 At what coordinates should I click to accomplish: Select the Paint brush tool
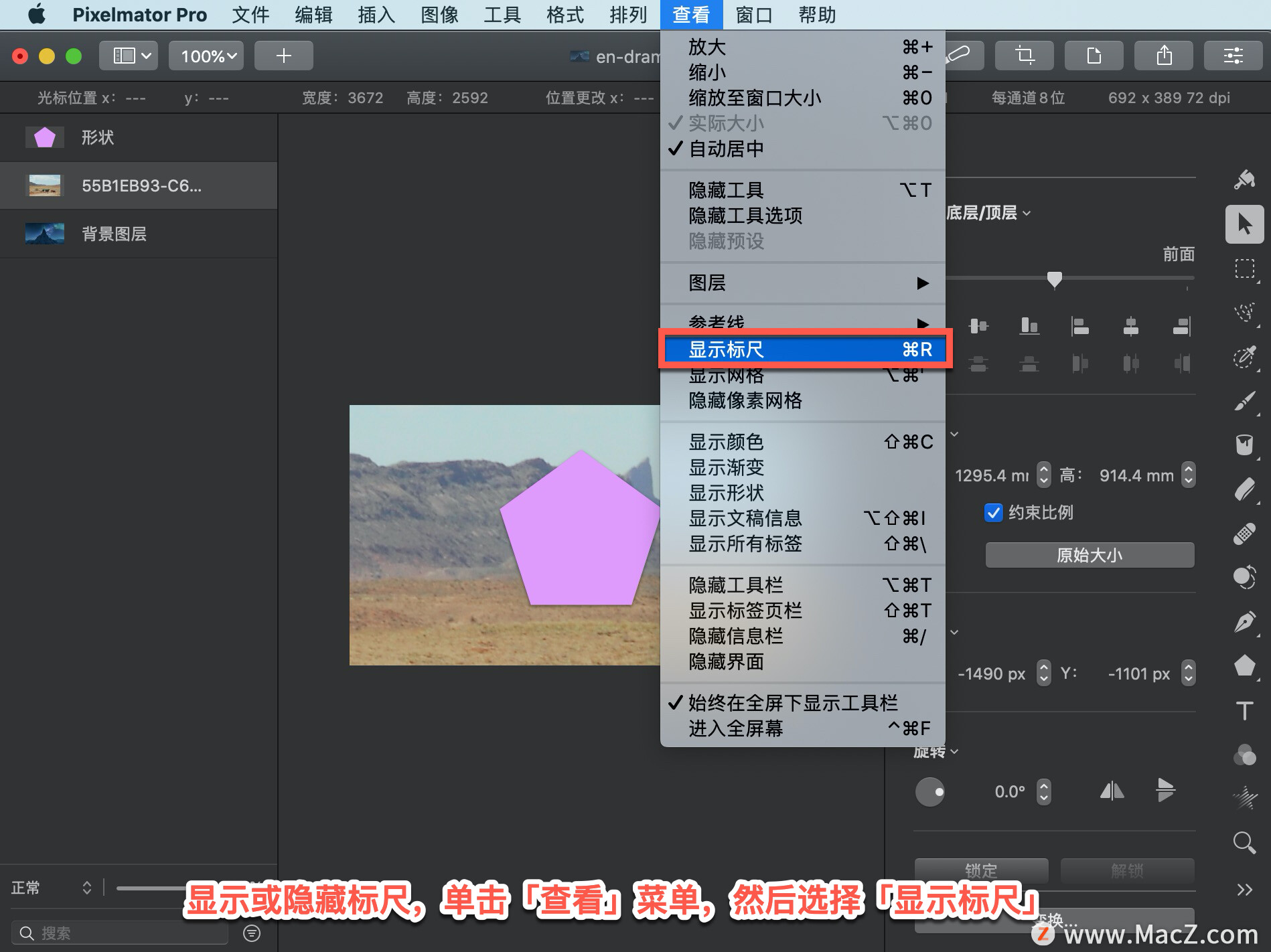pyautogui.click(x=1244, y=401)
